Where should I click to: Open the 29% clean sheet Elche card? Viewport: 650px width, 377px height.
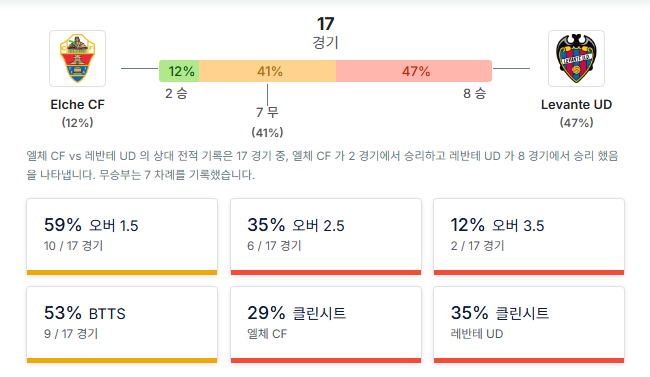click(x=326, y=324)
